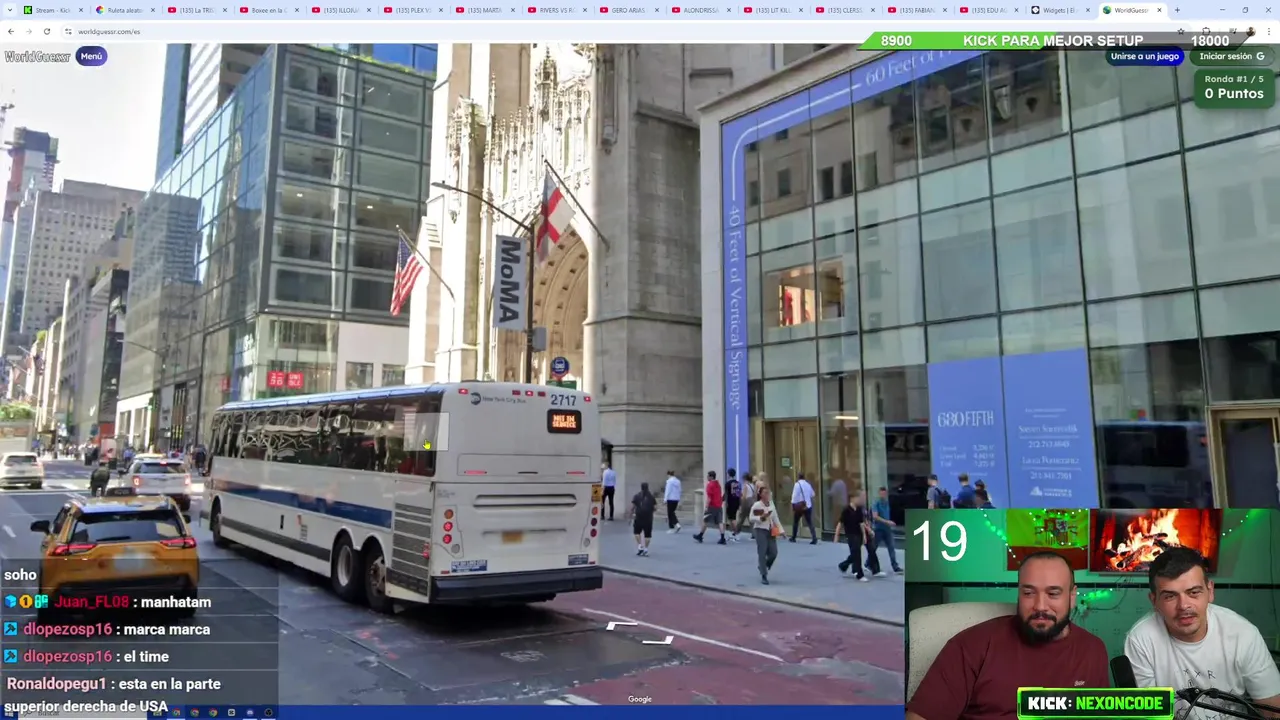Switch to the 'GERO ARIAS' tab
This screenshot has height=720, width=1280.
pos(628,10)
